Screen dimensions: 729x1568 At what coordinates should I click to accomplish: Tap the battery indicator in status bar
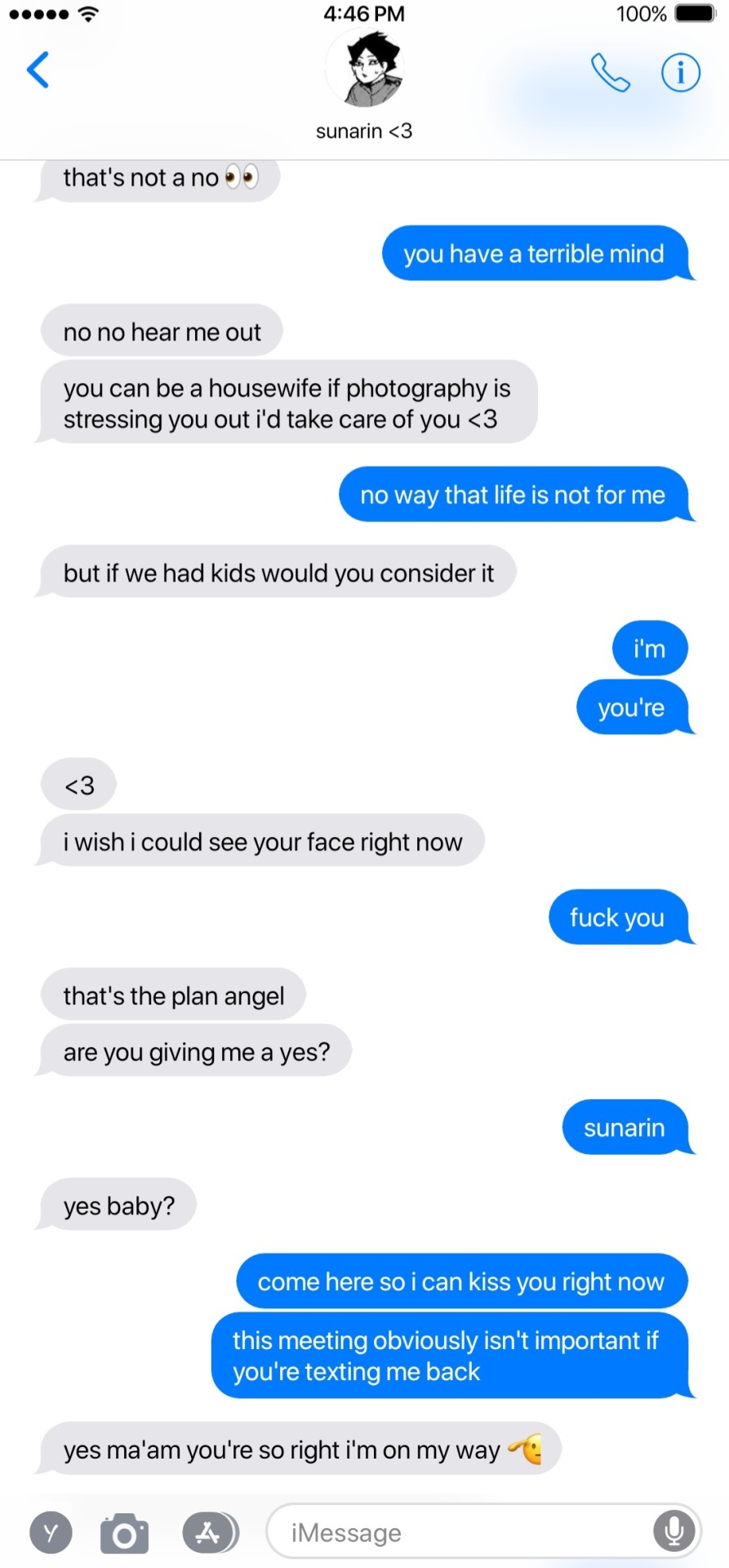pos(695,14)
